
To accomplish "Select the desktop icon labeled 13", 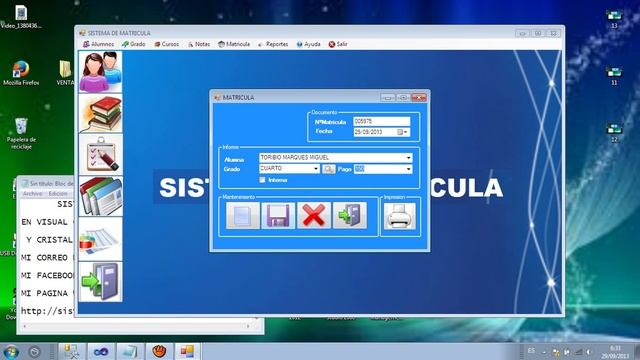I will pyautogui.click(x=614, y=19).
